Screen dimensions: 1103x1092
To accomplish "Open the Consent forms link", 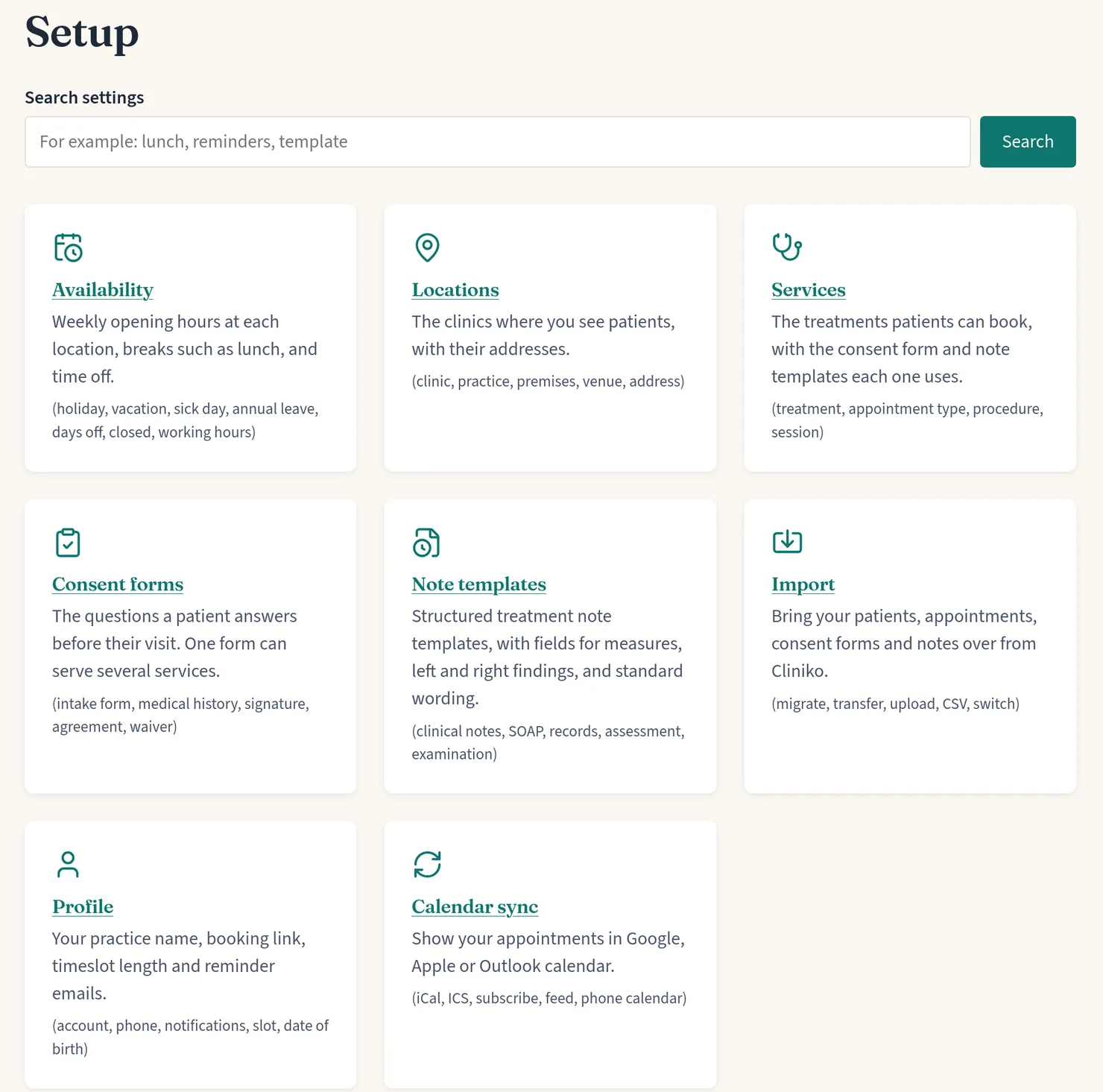I will [118, 584].
